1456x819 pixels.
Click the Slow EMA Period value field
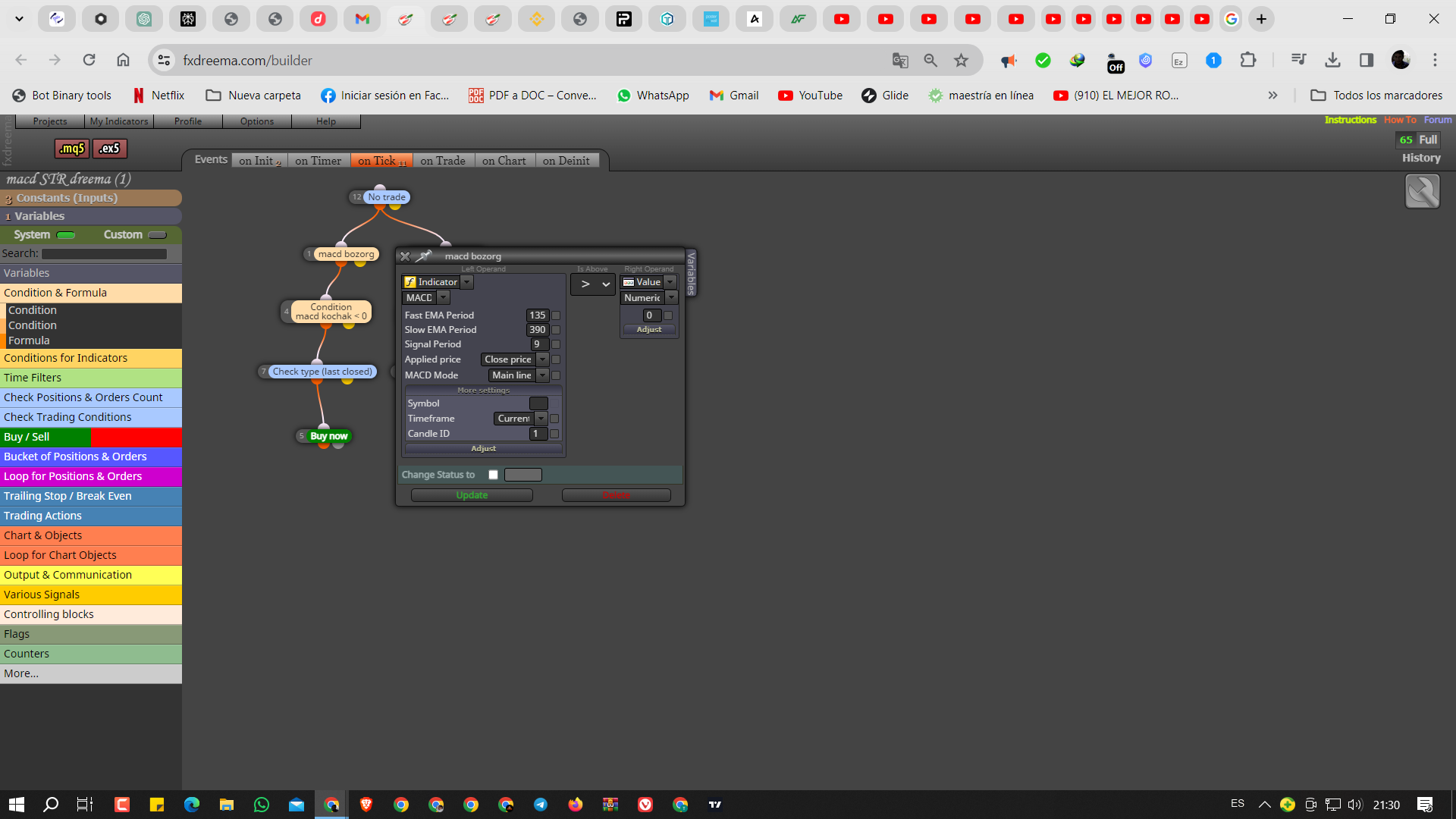(x=537, y=330)
